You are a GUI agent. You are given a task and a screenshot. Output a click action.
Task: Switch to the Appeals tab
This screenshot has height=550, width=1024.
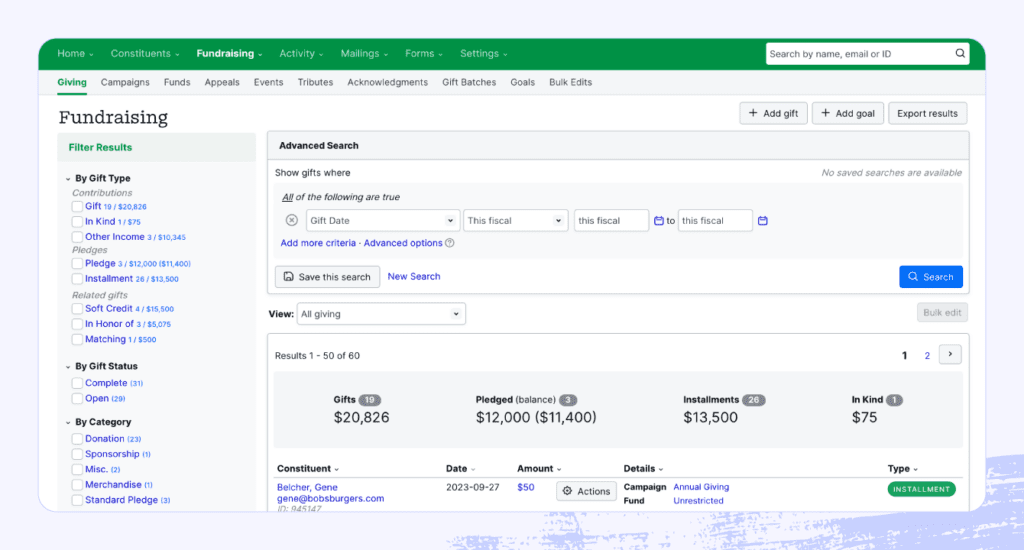click(x=222, y=82)
